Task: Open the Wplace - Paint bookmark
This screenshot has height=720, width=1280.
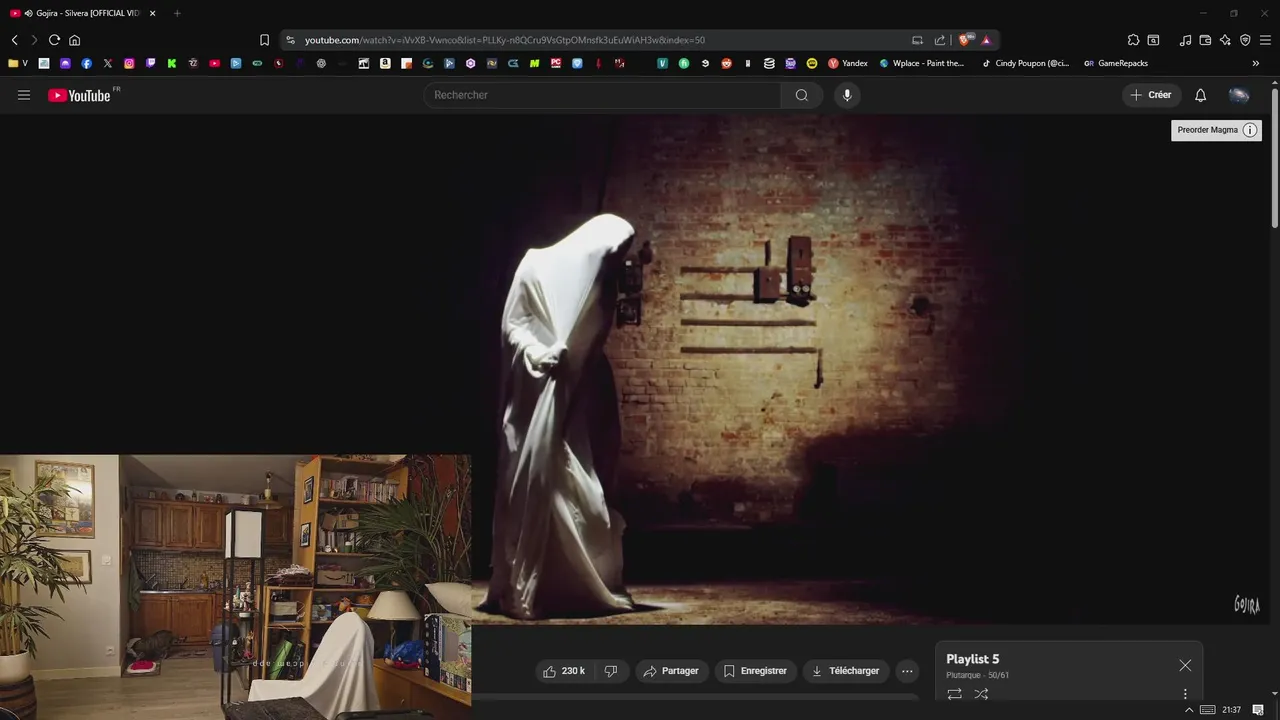Action: (x=922, y=63)
